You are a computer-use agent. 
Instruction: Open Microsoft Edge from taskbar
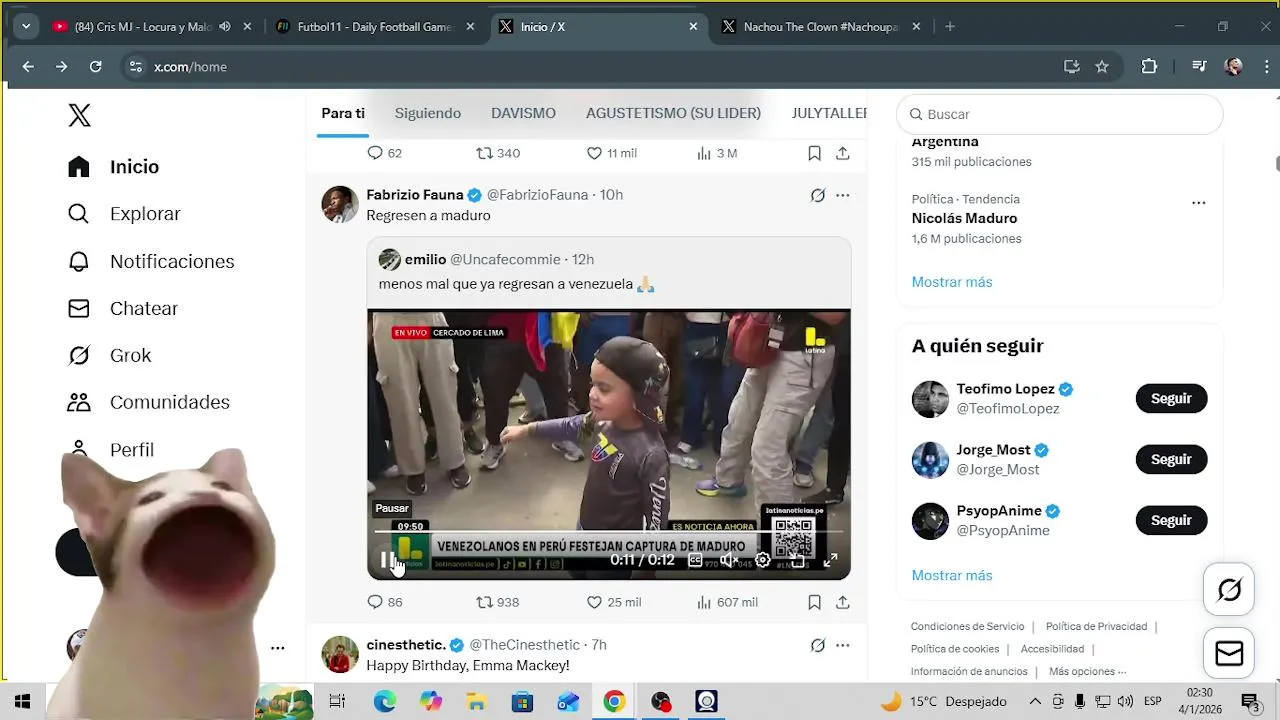[x=385, y=701]
